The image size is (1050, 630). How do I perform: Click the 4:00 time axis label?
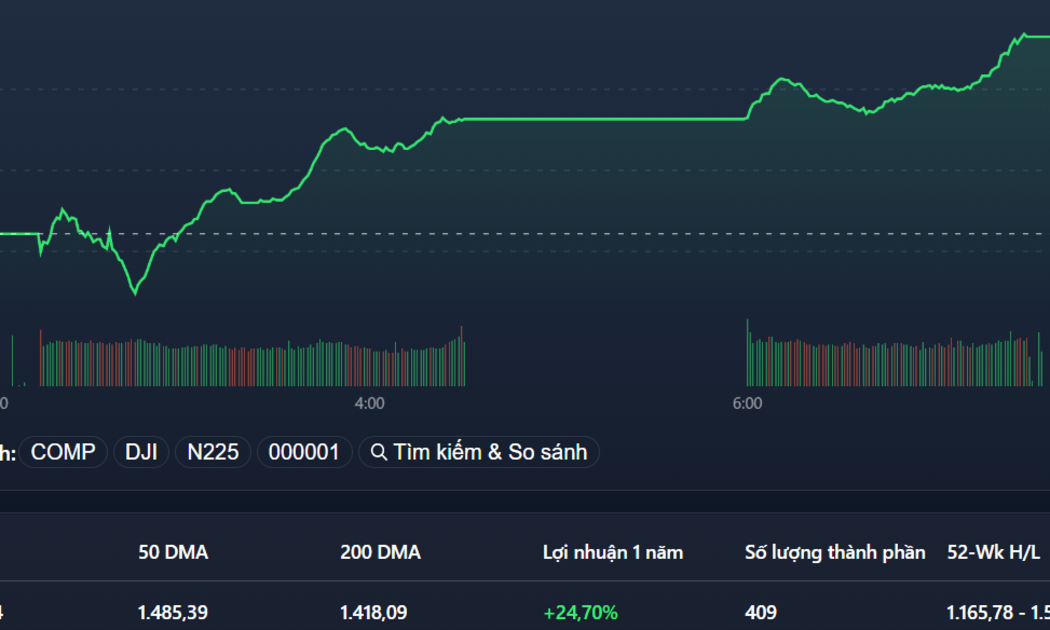point(370,403)
